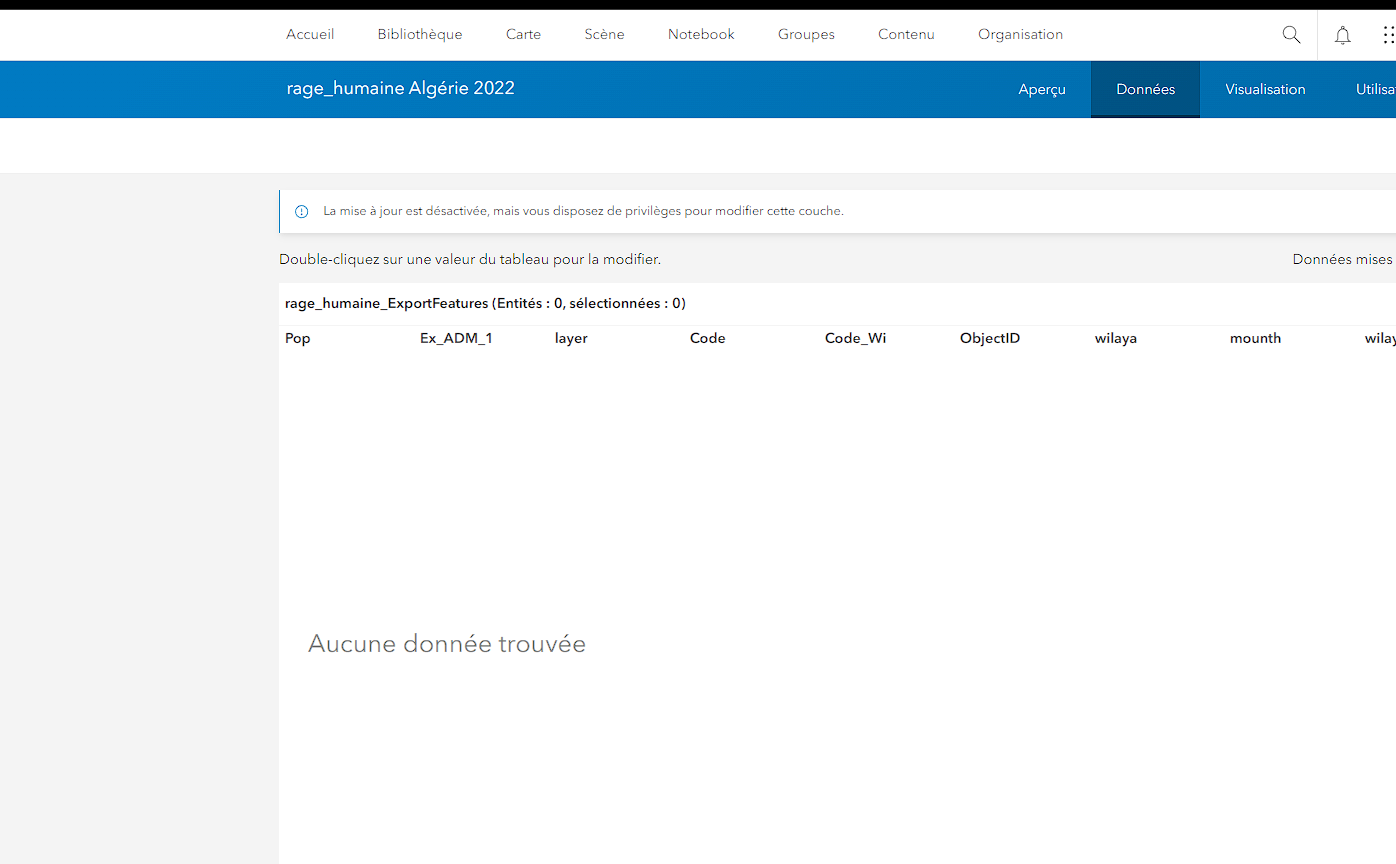Open the notifications bell
The height and width of the screenshot is (864, 1396).
tap(1343, 35)
